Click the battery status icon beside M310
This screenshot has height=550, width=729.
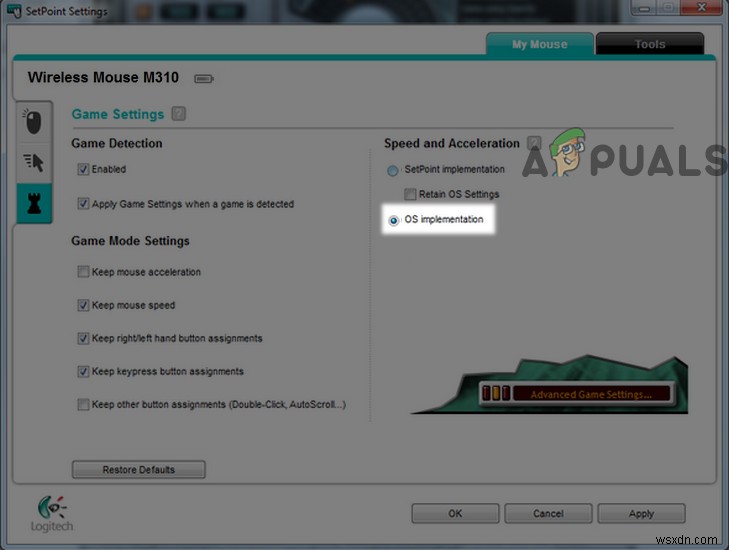coord(204,79)
